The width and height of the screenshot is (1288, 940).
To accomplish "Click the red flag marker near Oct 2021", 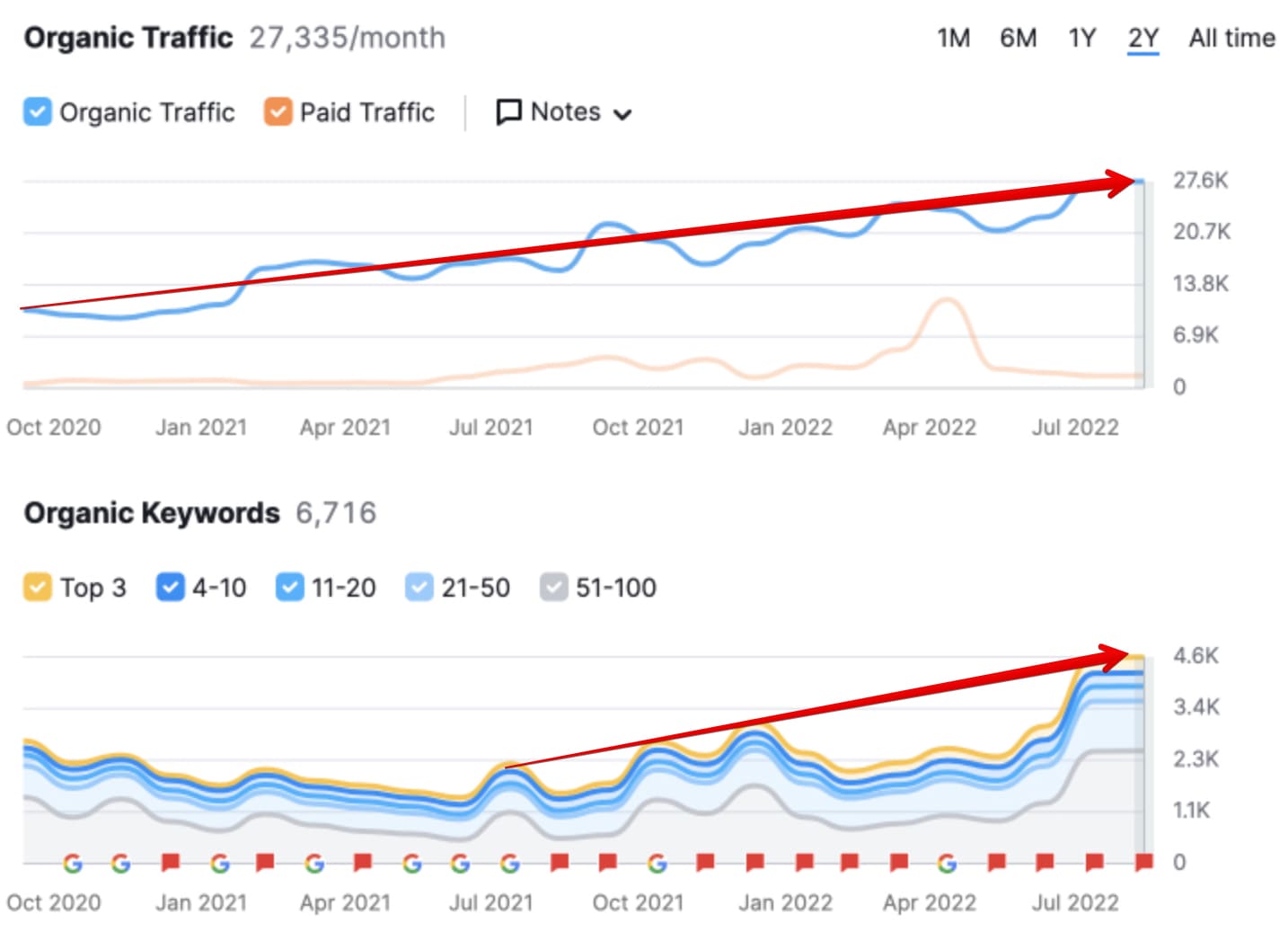I will 610,863.
